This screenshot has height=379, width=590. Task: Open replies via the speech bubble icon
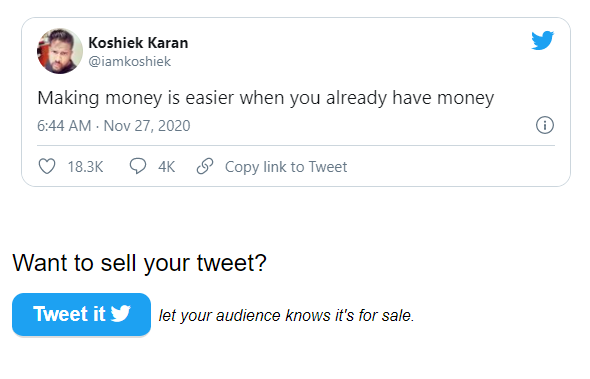point(138,166)
